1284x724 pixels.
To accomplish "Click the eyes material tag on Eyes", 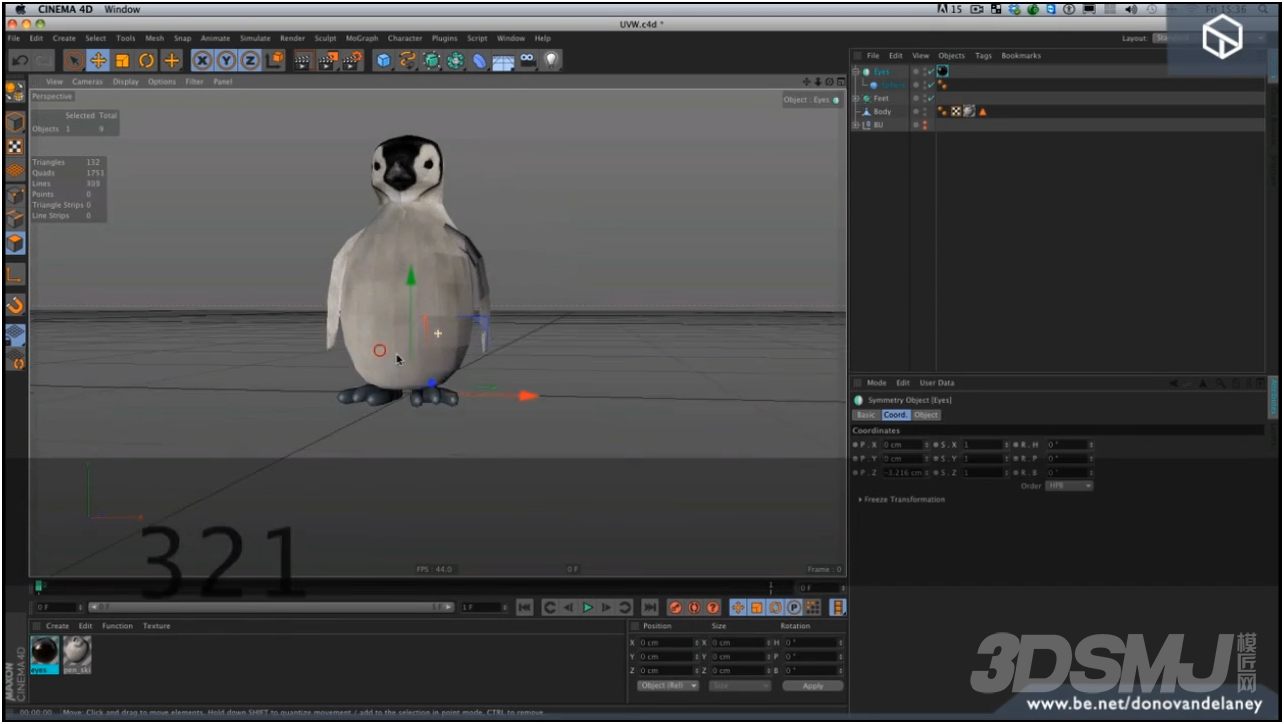I will pyautogui.click(x=943, y=72).
